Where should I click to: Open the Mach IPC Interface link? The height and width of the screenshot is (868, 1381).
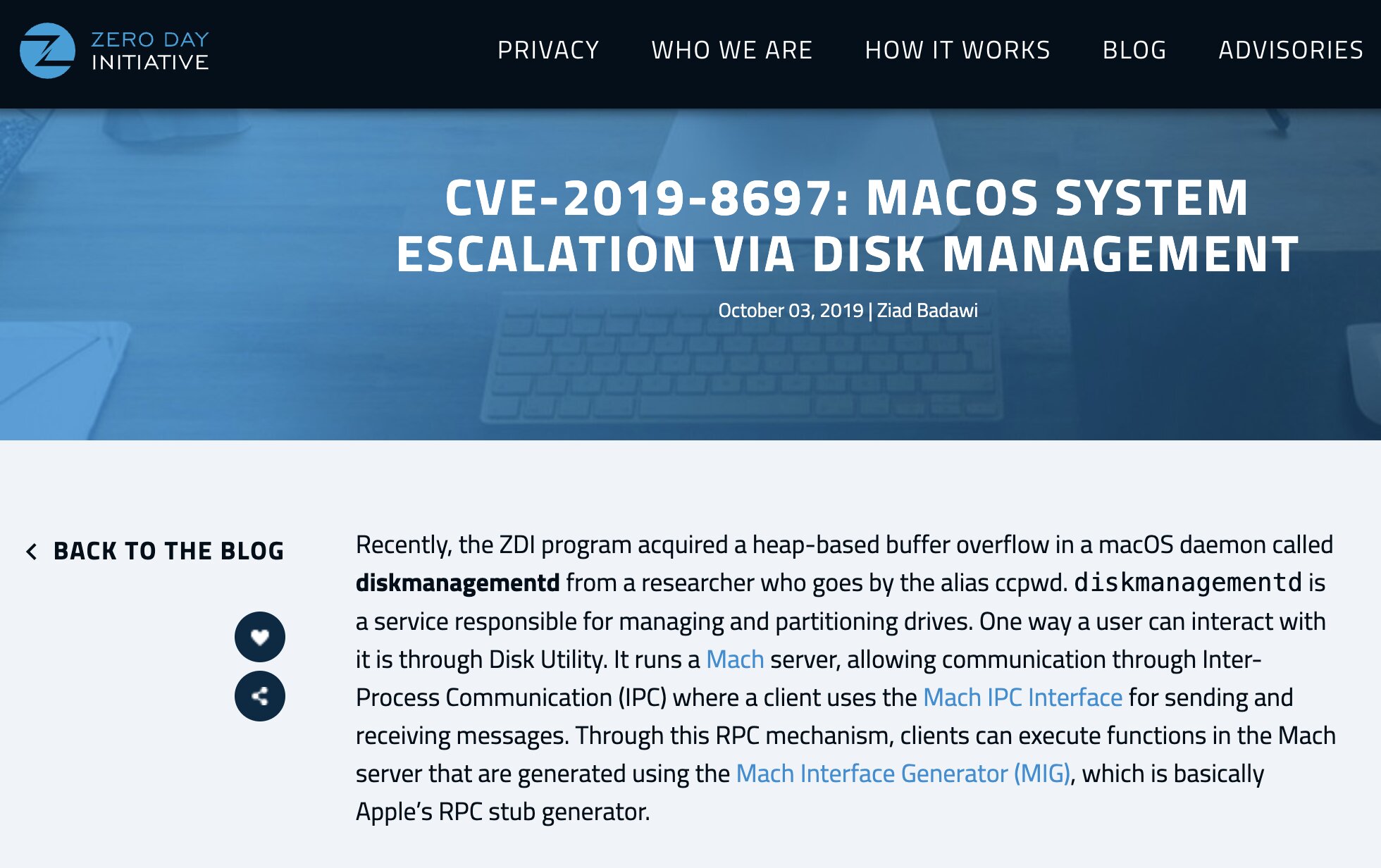(x=1022, y=697)
